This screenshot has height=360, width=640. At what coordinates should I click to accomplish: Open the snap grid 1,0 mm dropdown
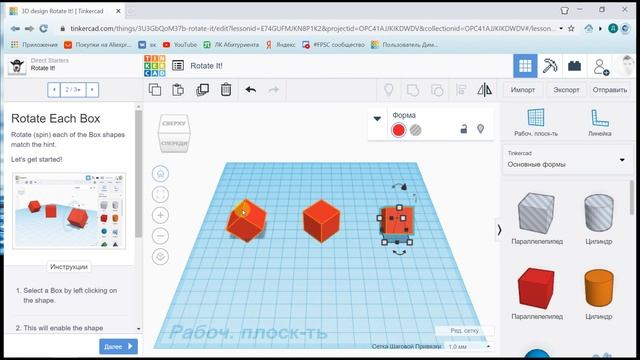[x=469, y=347]
